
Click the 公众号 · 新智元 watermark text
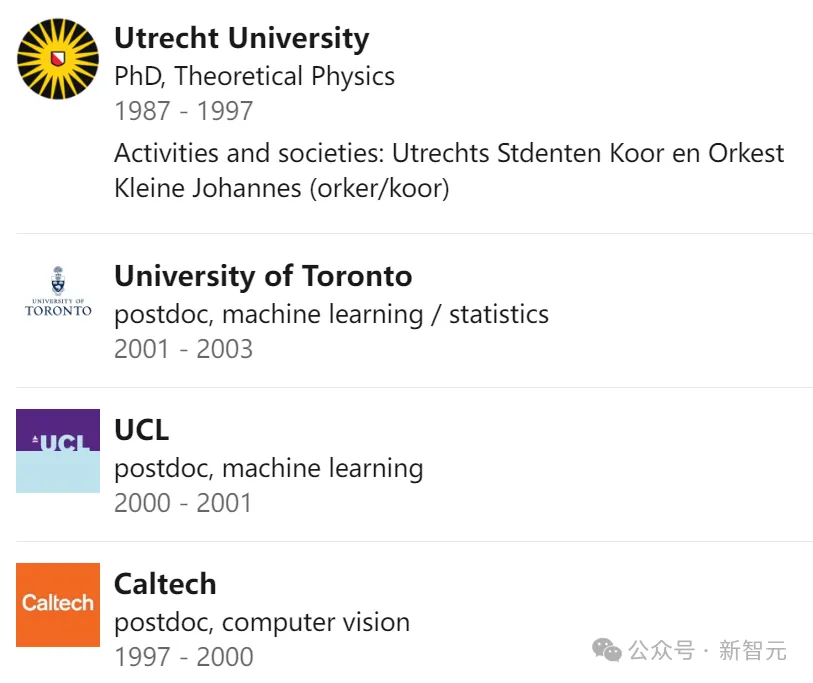708,650
